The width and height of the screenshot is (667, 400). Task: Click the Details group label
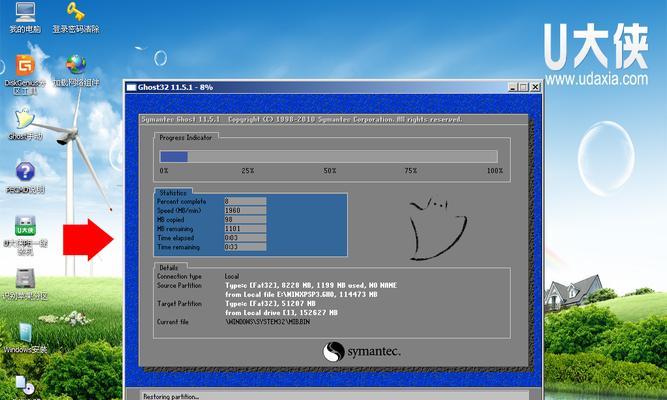(x=168, y=268)
